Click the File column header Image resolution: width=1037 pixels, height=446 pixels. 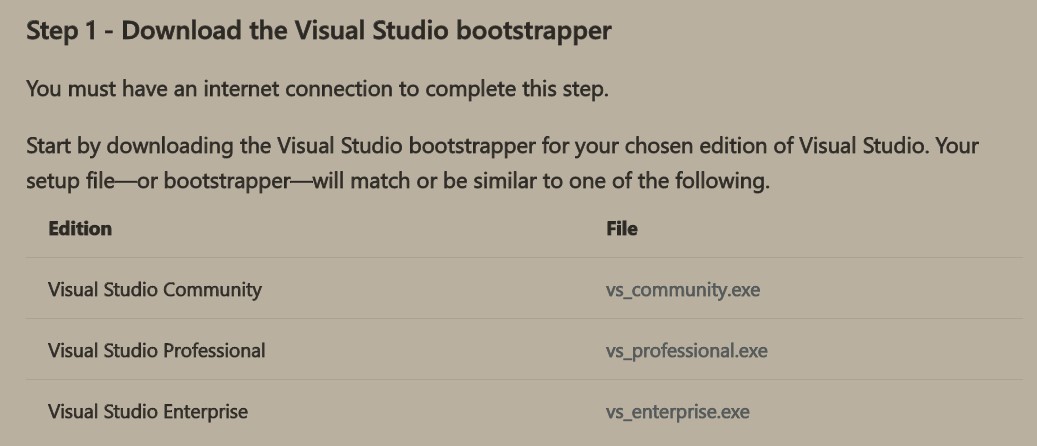pyautogui.click(x=622, y=228)
